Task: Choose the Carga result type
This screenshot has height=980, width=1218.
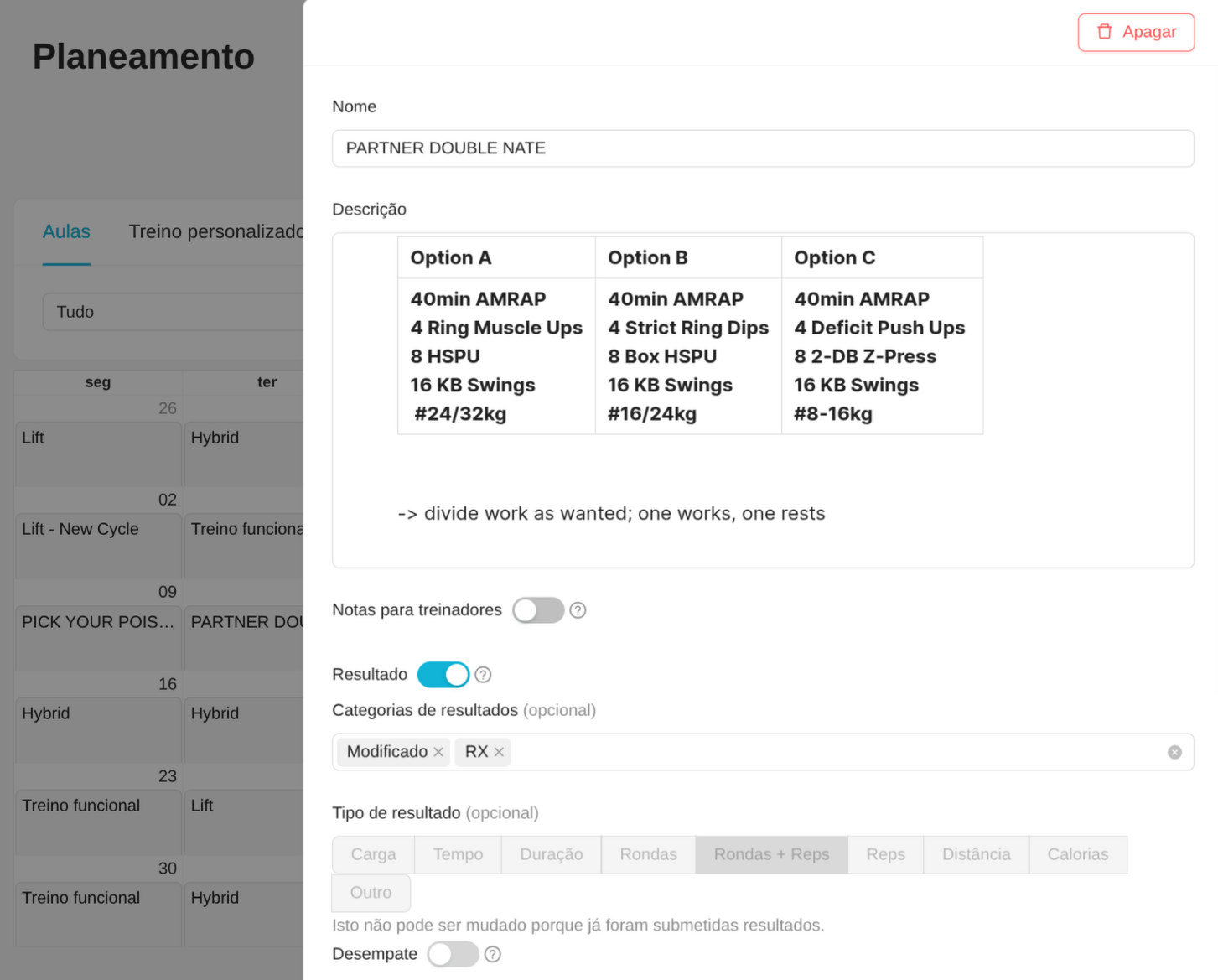Action: tap(373, 854)
